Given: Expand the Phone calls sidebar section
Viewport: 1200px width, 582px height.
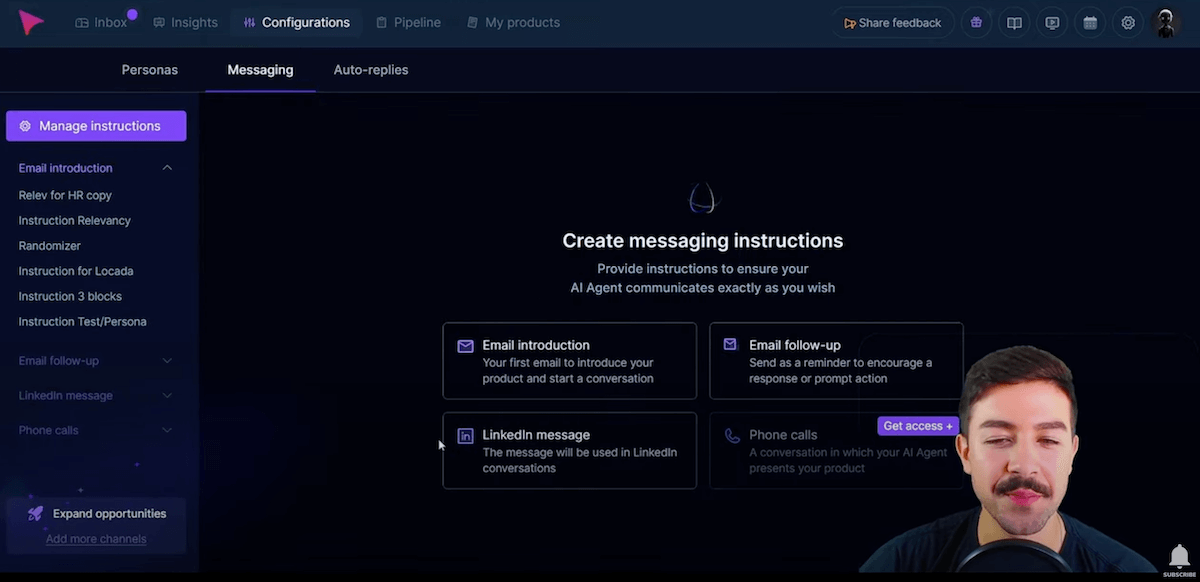Looking at the screenshot, I should coord(167,431).
